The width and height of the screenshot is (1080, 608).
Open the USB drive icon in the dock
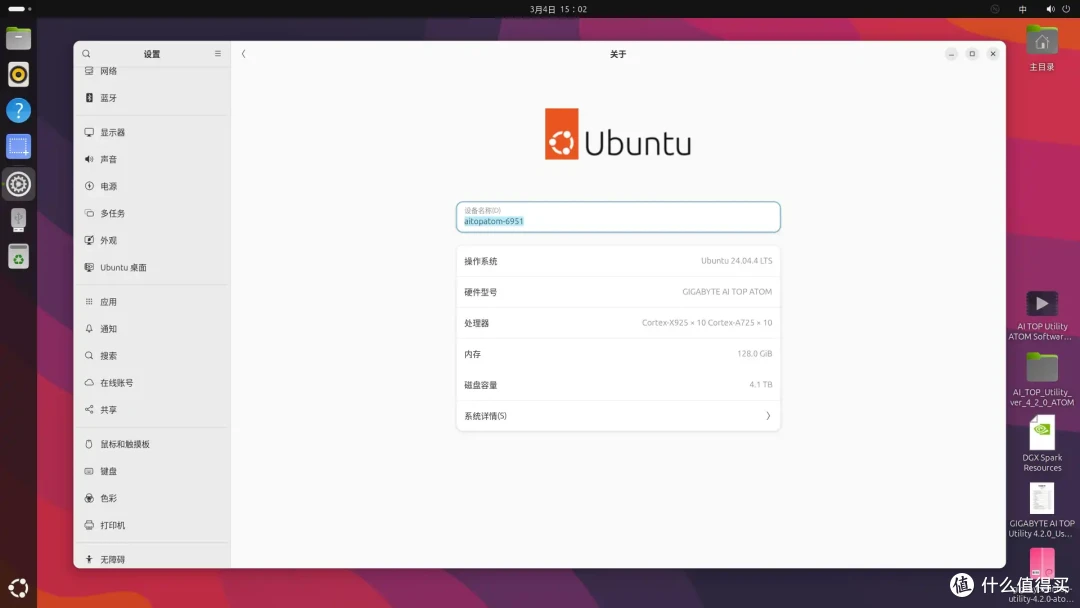[x=19, y=220]
